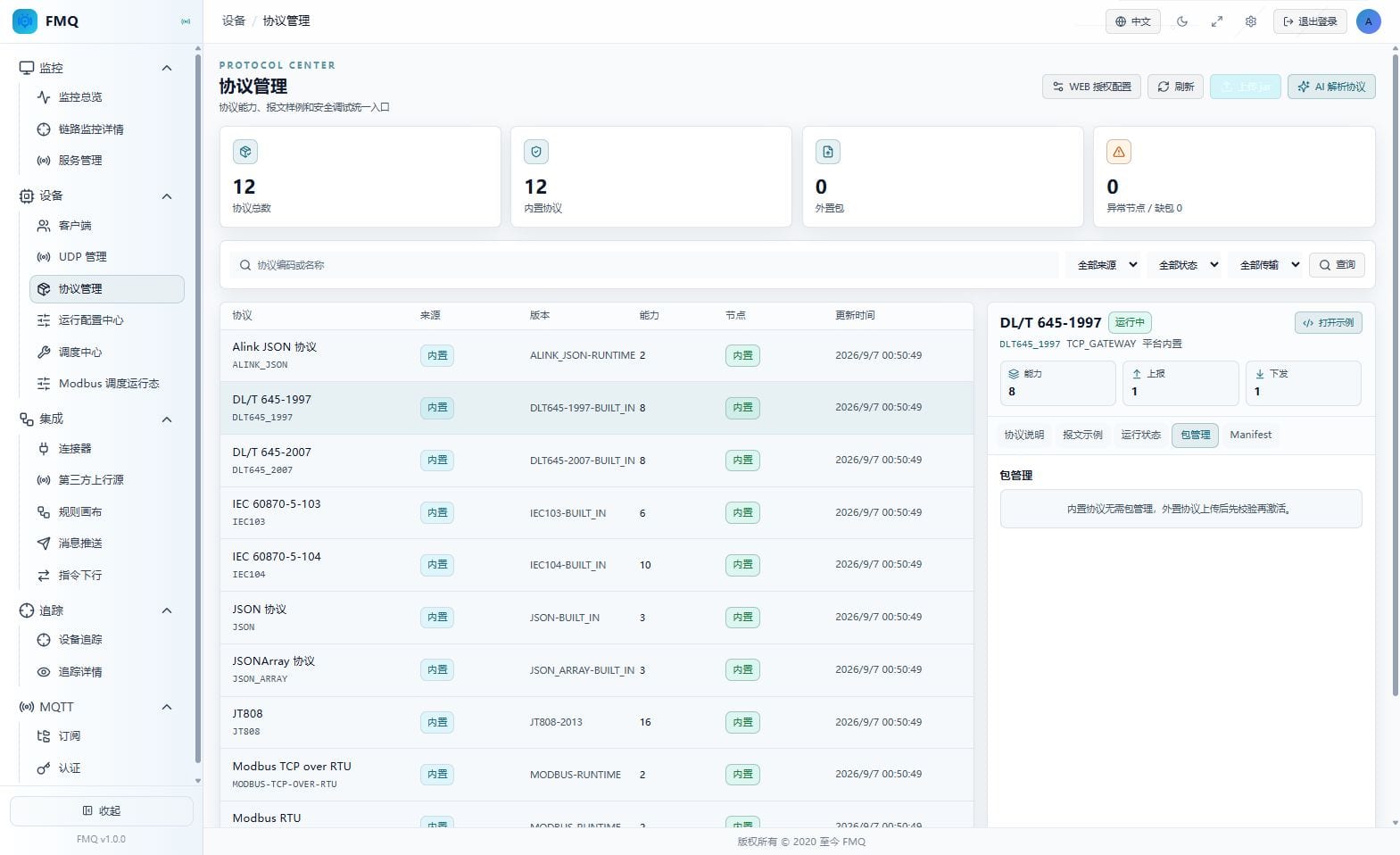
Task: Click the 退出登录 button
Action: [x=1310, y=21]
